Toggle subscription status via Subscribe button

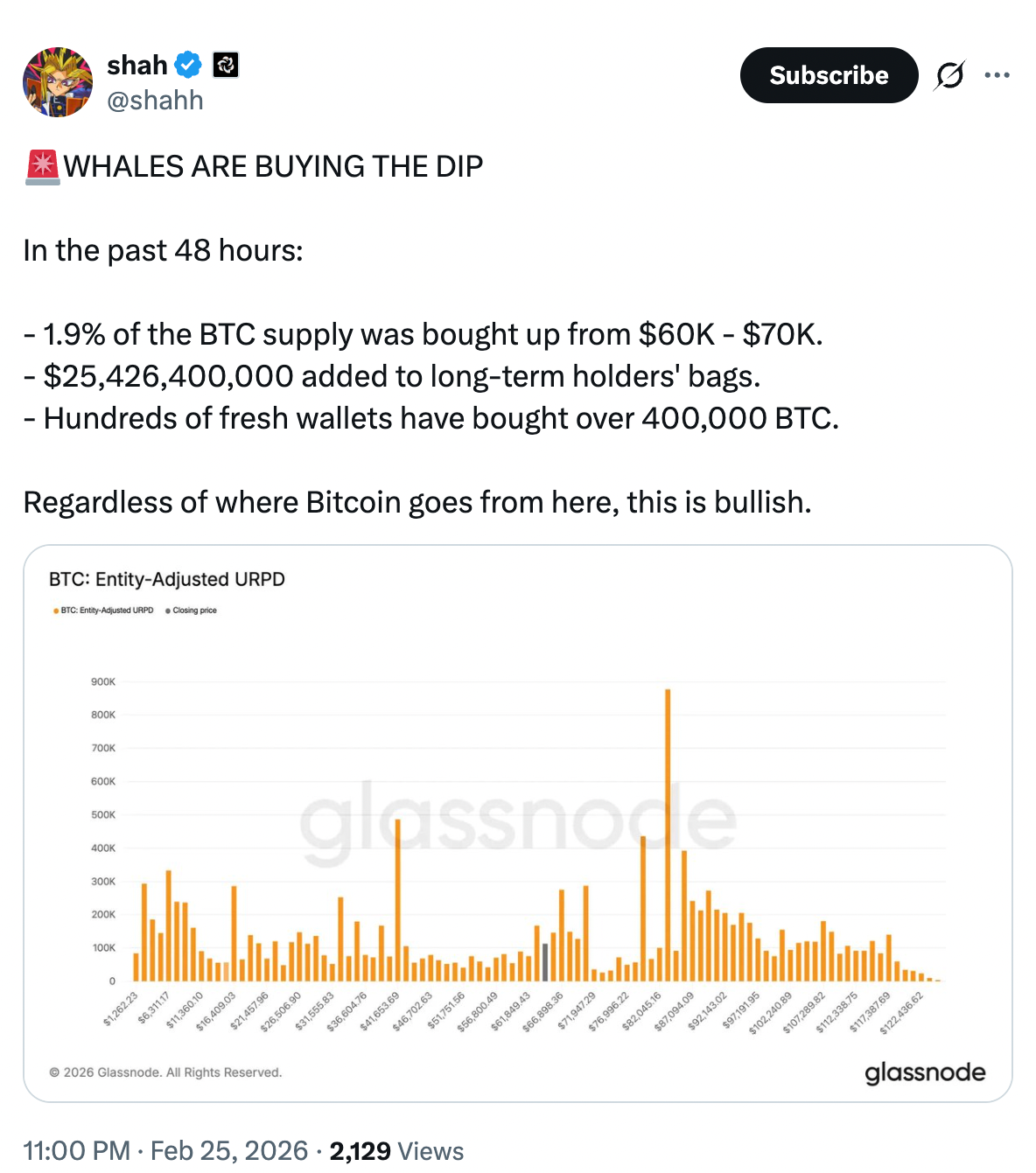828,75
